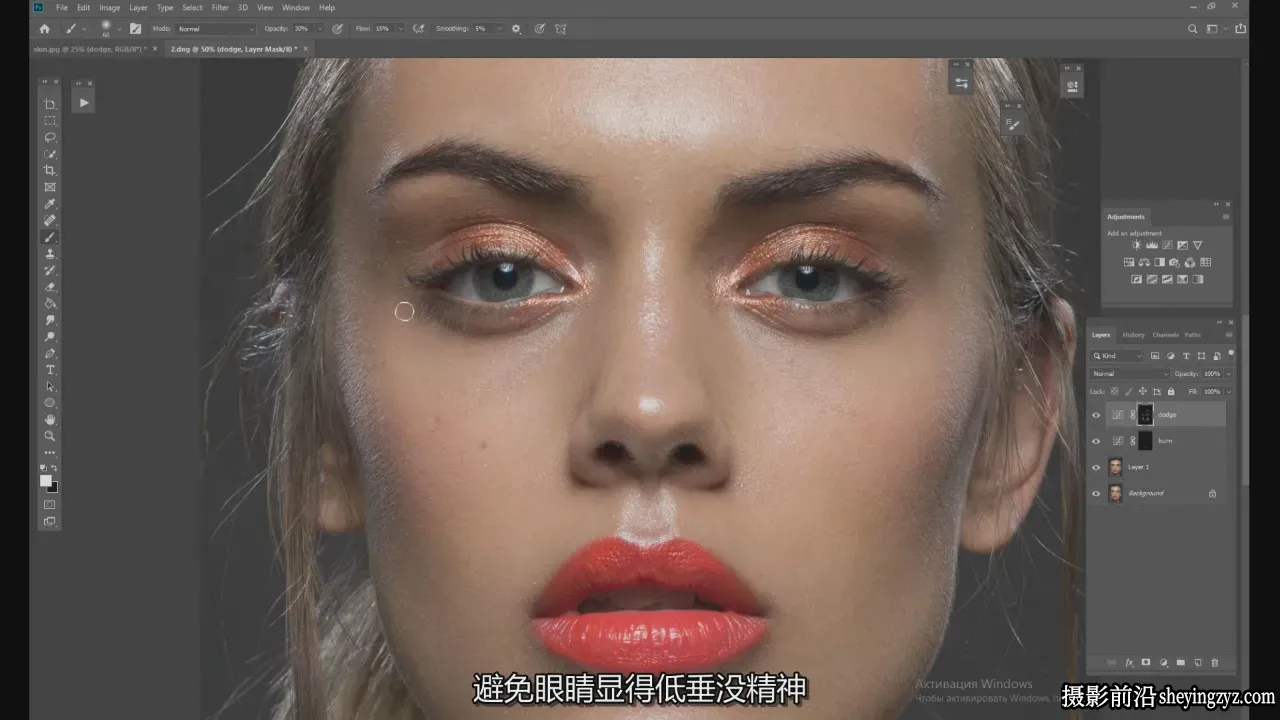Open the Smoothing 5% dropdown arrow

coord(501,29)
